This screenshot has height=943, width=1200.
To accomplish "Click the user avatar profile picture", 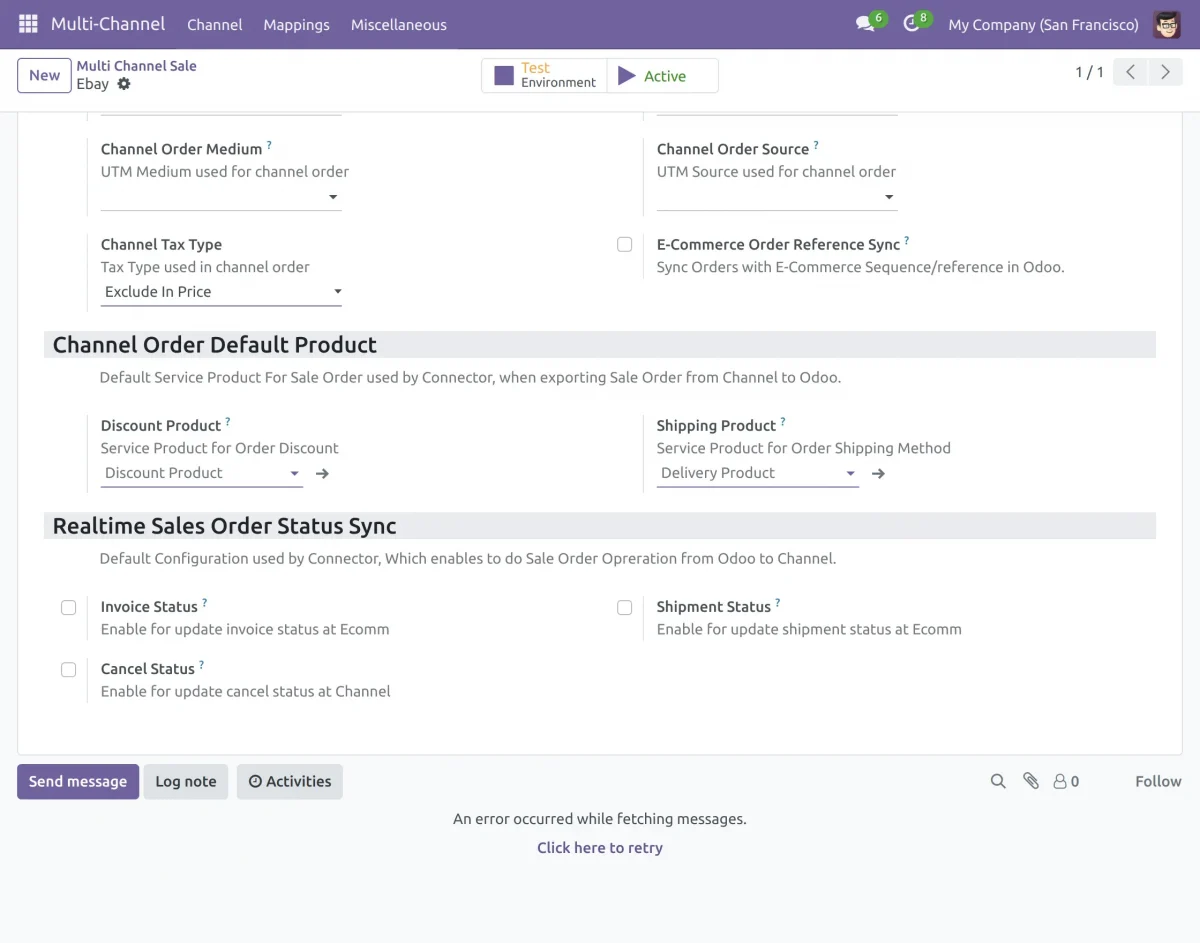I will pyautogui.click(x=1166, y=24).
